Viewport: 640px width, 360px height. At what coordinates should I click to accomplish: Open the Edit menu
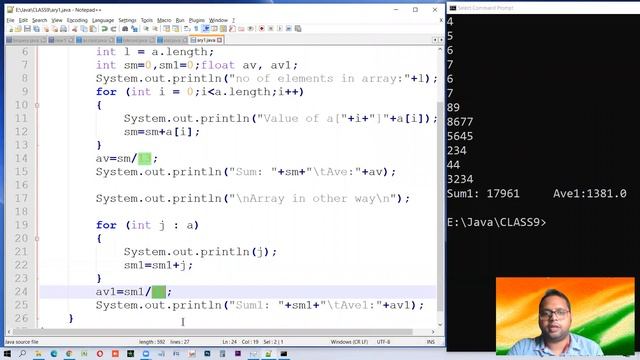(23, 20)
